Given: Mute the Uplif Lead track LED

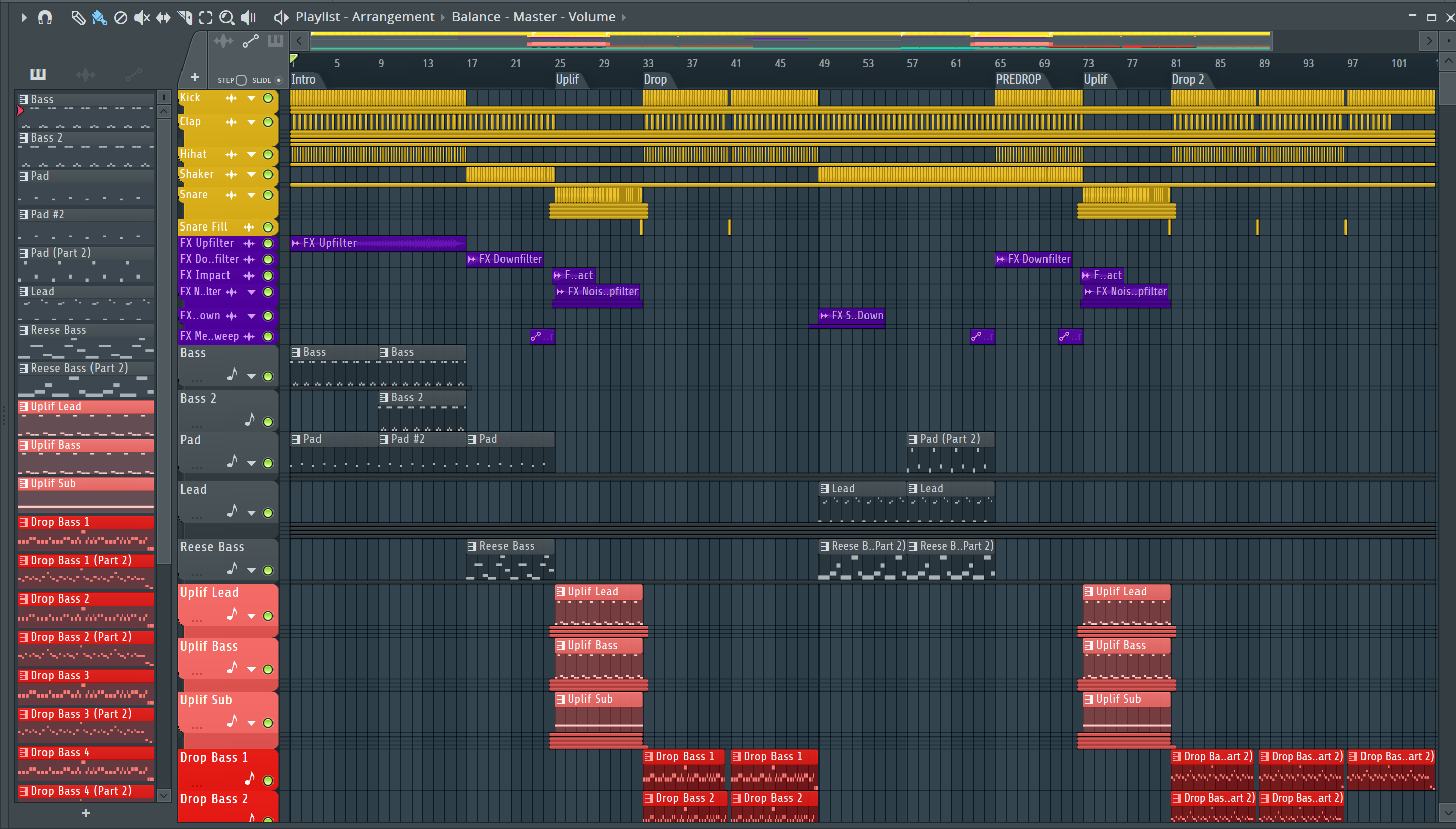Looking at the screenshot, I should [x=267, y=616].
